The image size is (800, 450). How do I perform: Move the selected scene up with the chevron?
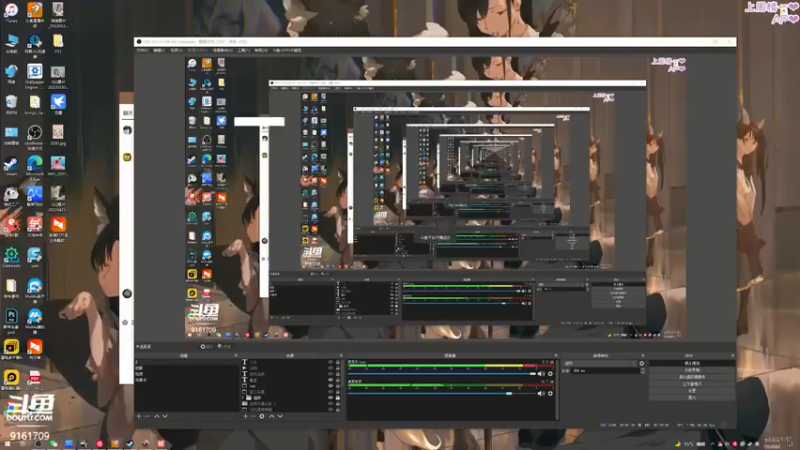157,416
